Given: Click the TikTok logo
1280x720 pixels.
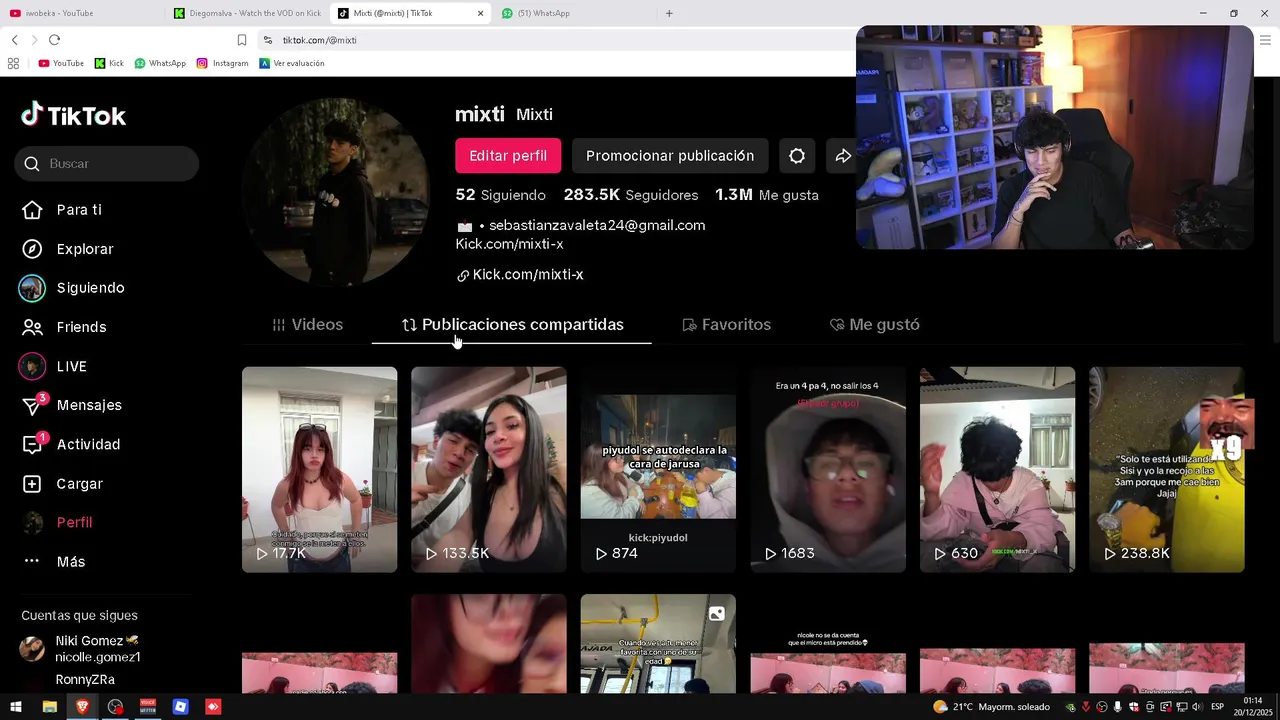Looking at the screenshot, I should [74, 115].
